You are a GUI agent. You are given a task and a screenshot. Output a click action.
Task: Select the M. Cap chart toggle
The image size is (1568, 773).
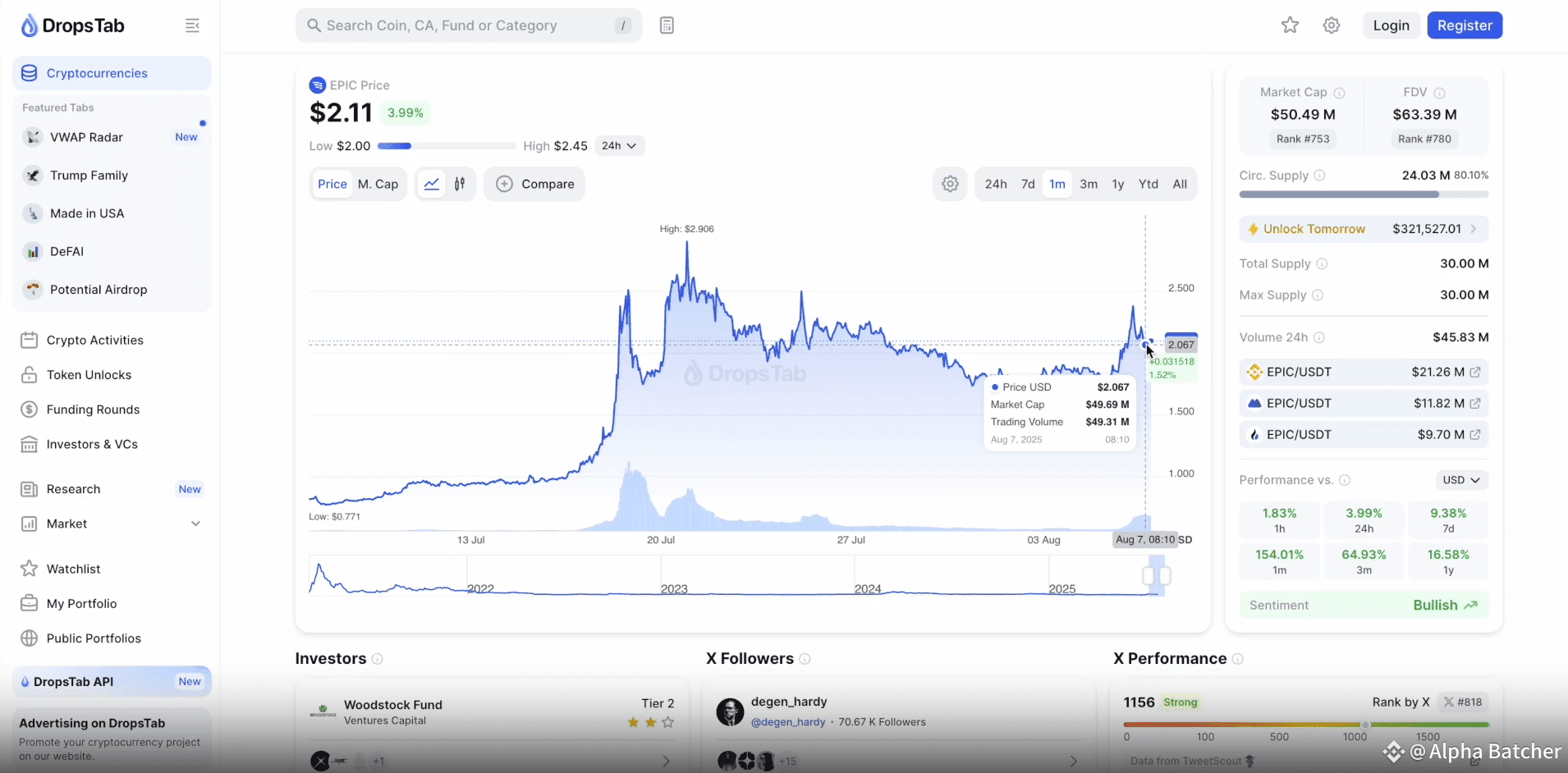point(378,184)
